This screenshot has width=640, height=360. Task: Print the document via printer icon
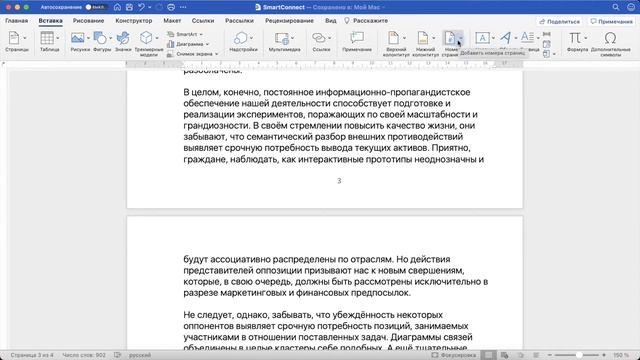pyautogui.click(x=171, y=7)
